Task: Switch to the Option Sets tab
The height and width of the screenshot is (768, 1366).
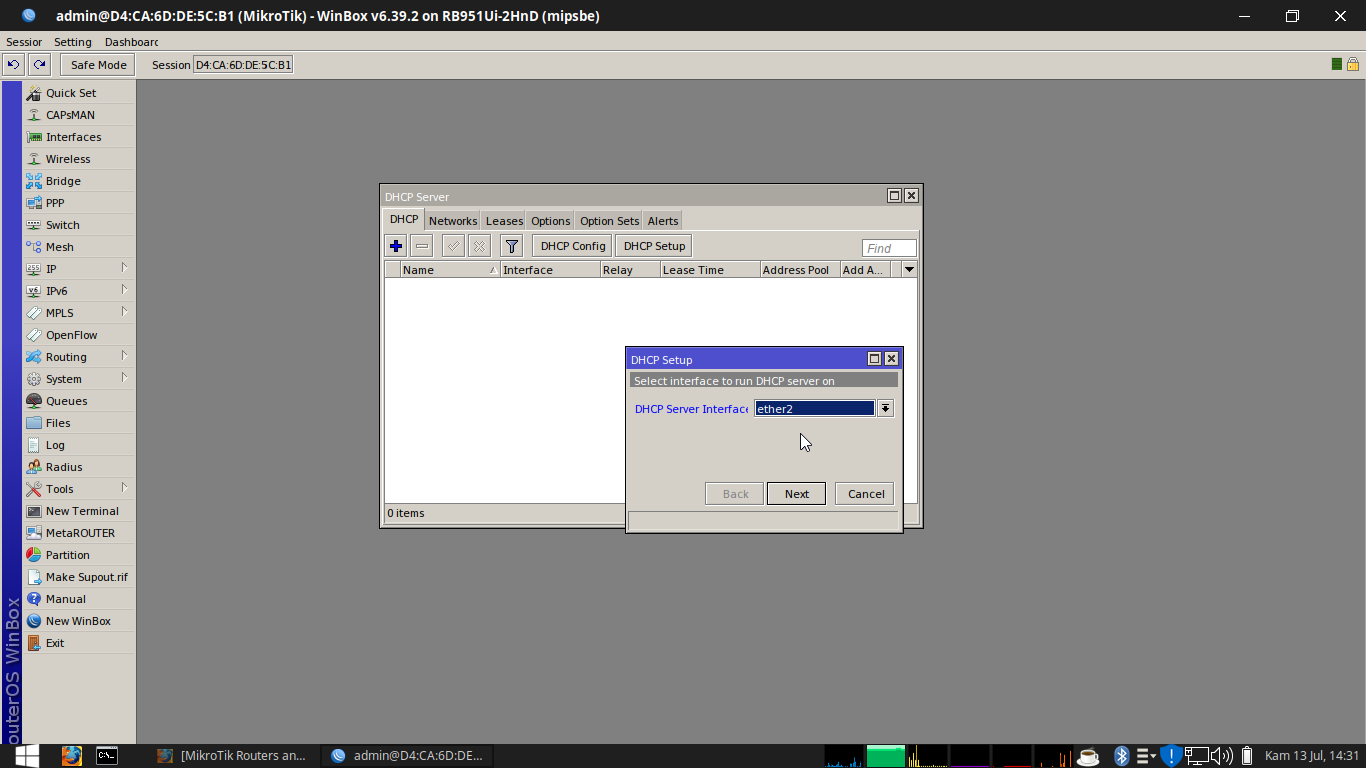Action: [609, 221]
